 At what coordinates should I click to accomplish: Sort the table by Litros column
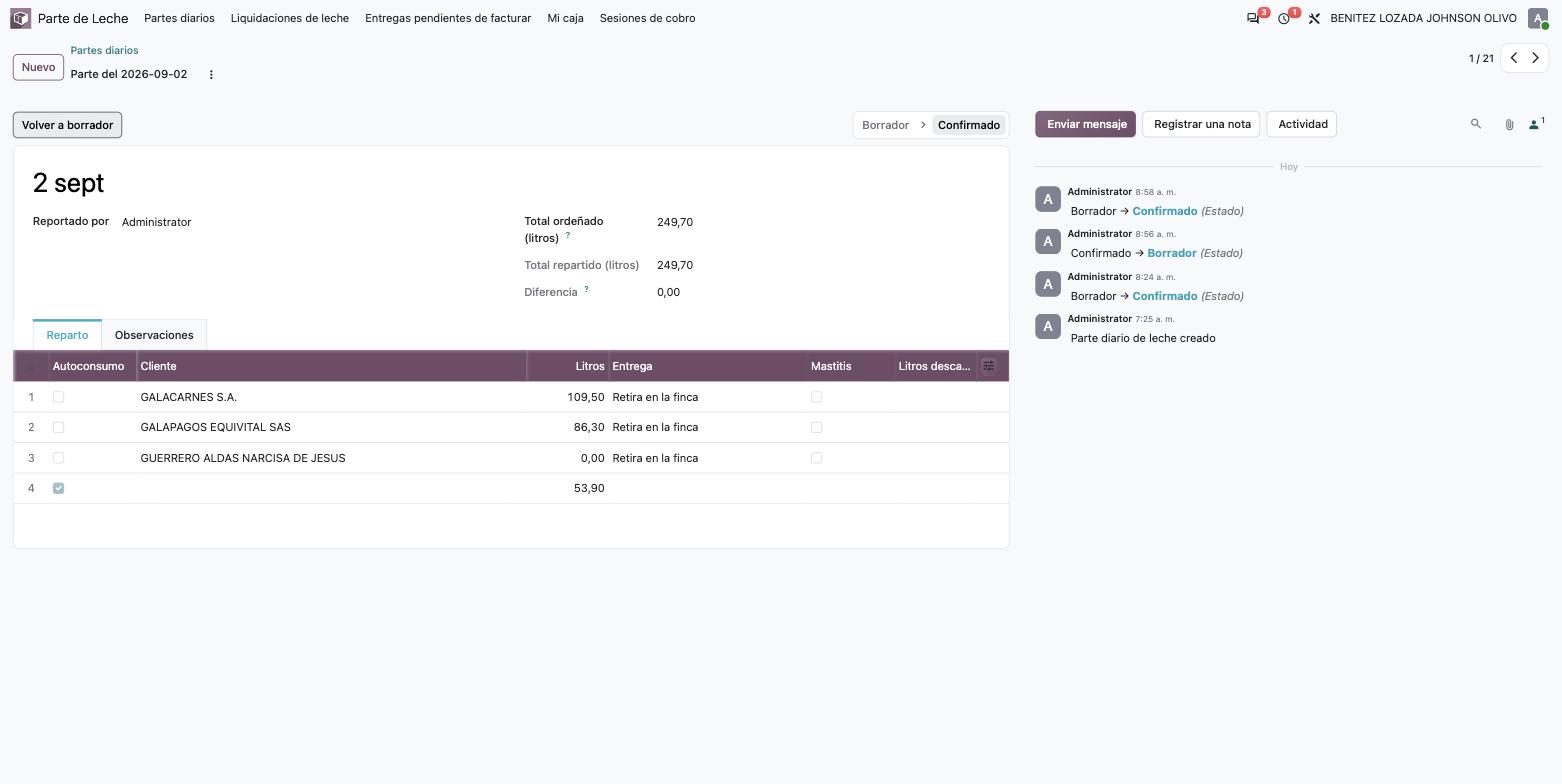(x=568, y=366)
